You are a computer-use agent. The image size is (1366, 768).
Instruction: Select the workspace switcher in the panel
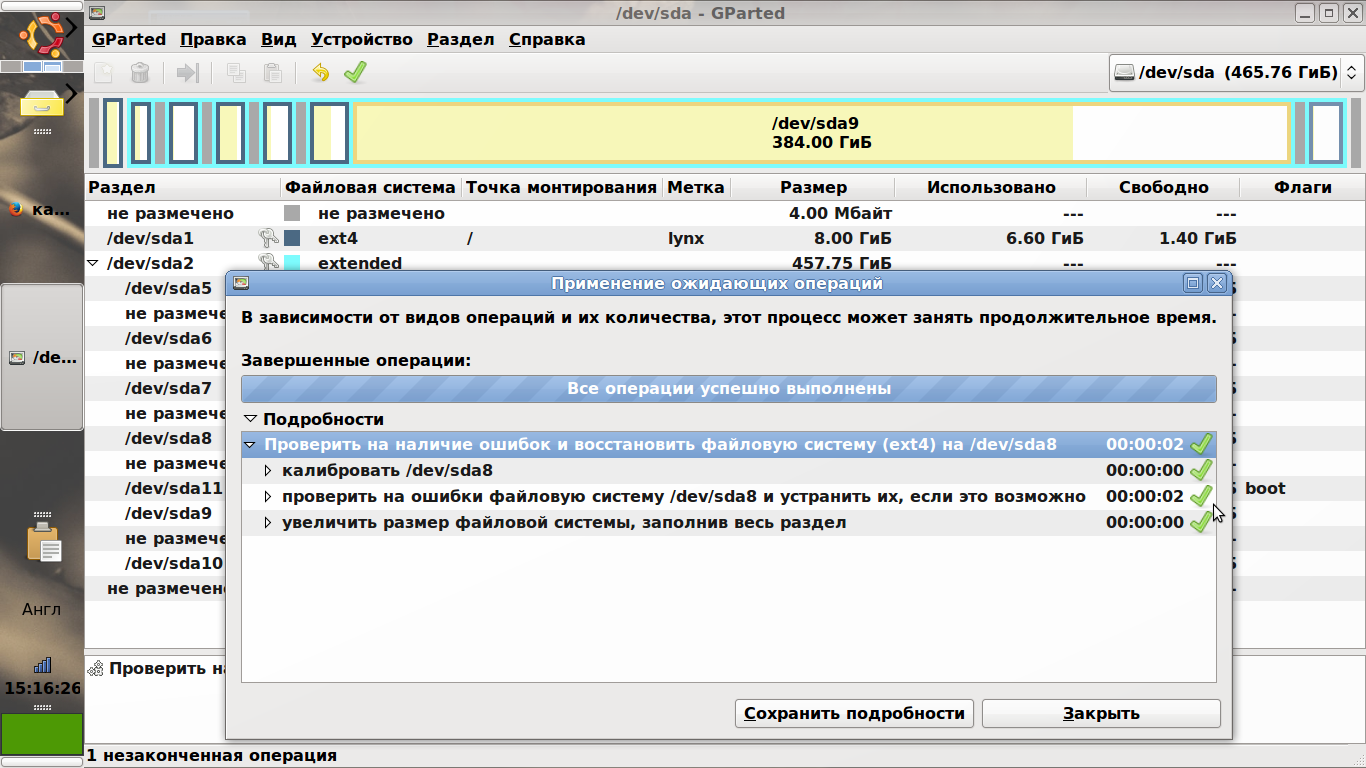42,66
